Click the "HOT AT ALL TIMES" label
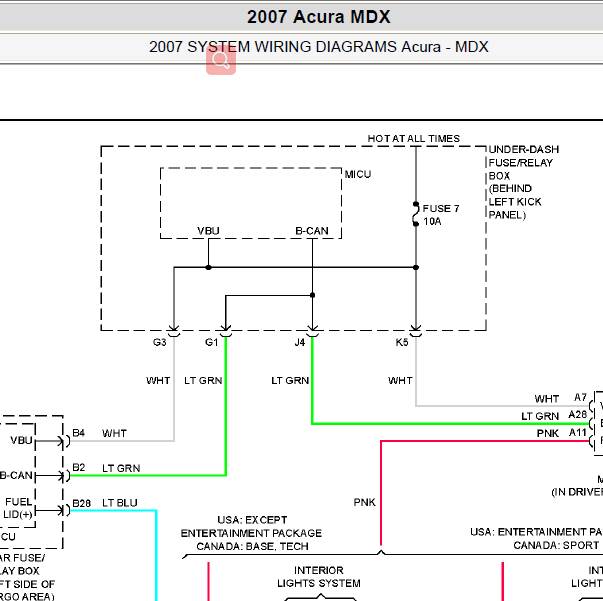 413,138
